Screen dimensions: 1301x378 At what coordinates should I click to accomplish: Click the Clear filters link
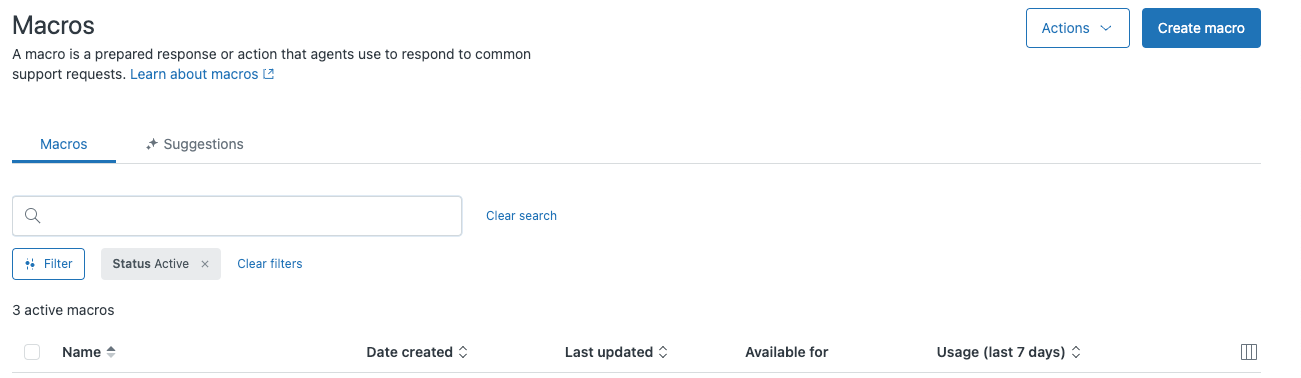click(270, 264)
